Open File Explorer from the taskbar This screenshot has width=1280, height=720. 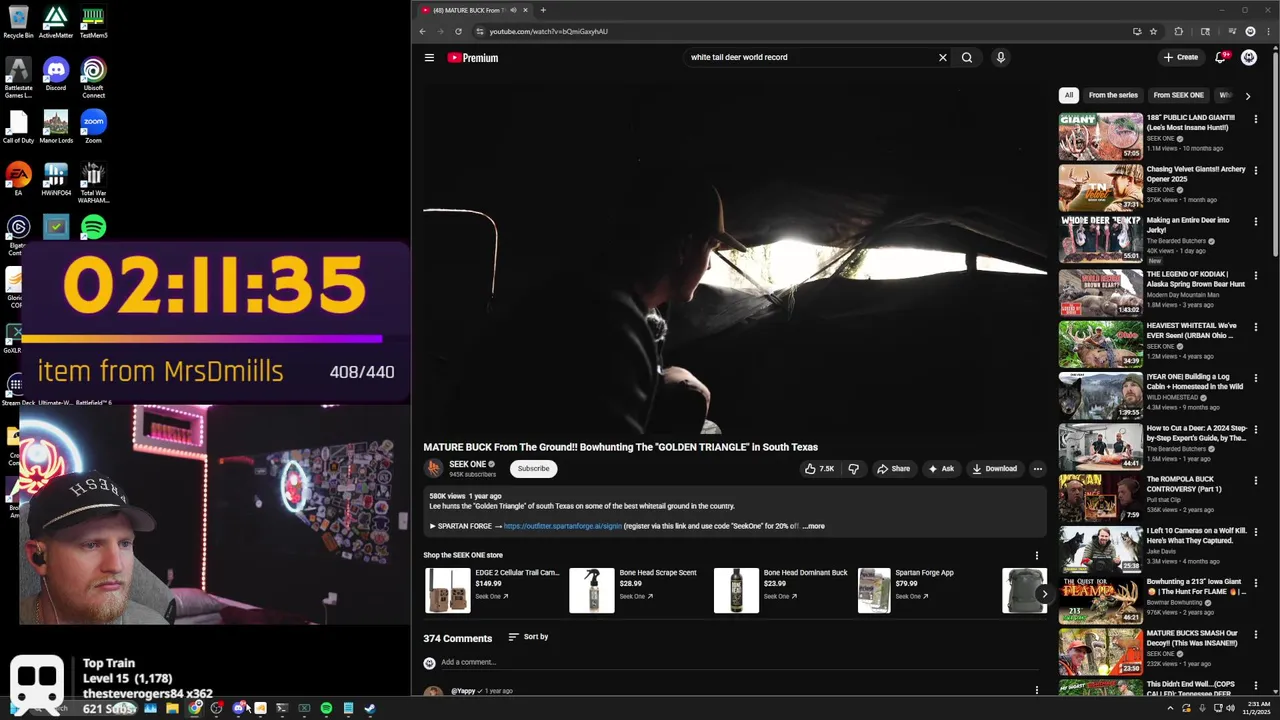click(172, 709)
